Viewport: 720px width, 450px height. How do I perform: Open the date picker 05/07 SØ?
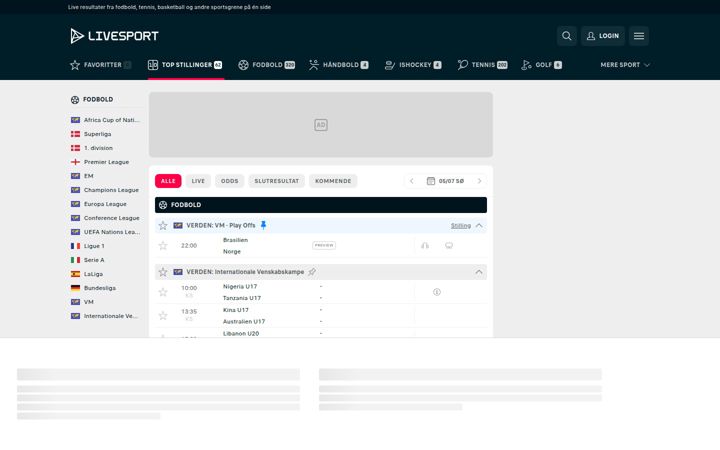445,181
